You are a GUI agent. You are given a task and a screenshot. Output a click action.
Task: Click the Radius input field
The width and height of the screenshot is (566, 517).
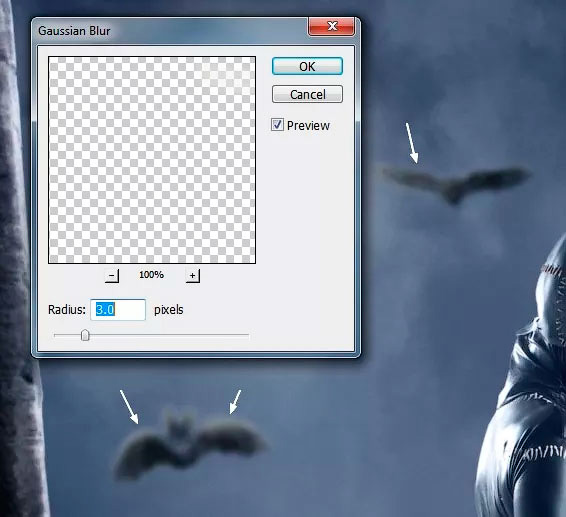pos(118,309)
